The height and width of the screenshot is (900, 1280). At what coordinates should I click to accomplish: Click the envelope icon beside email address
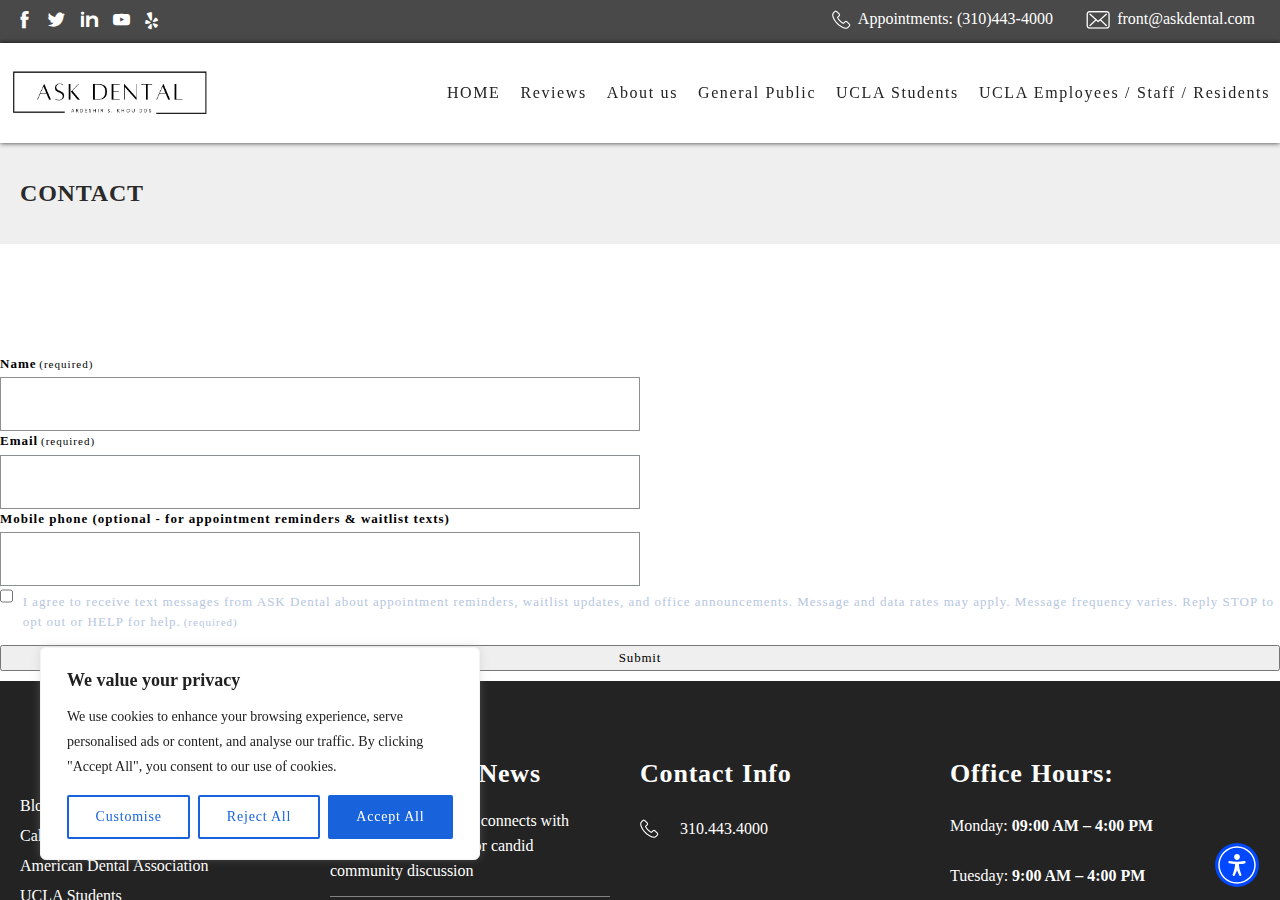1098,20
